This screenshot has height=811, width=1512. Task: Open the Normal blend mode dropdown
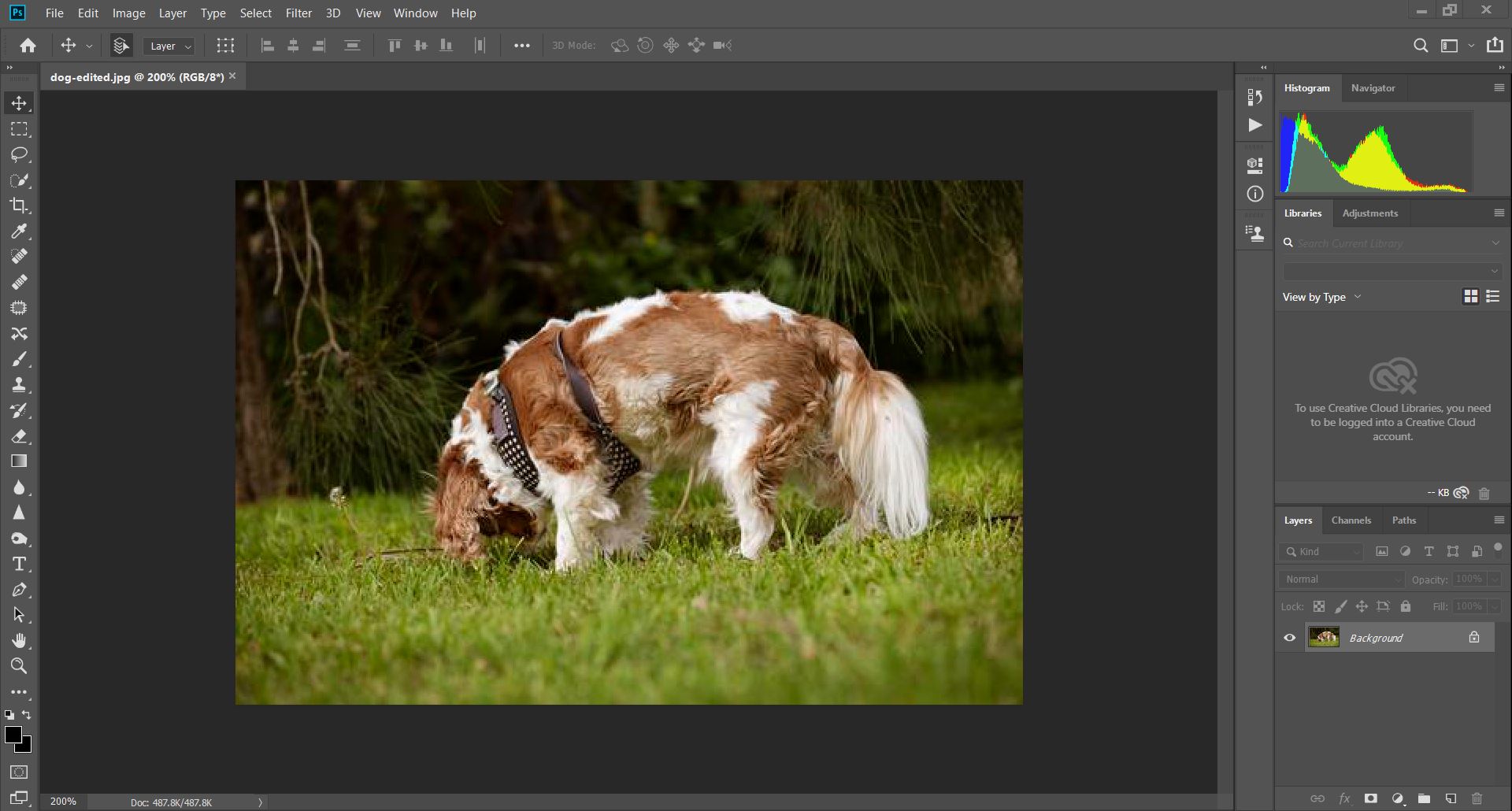tap(1342, 580)
